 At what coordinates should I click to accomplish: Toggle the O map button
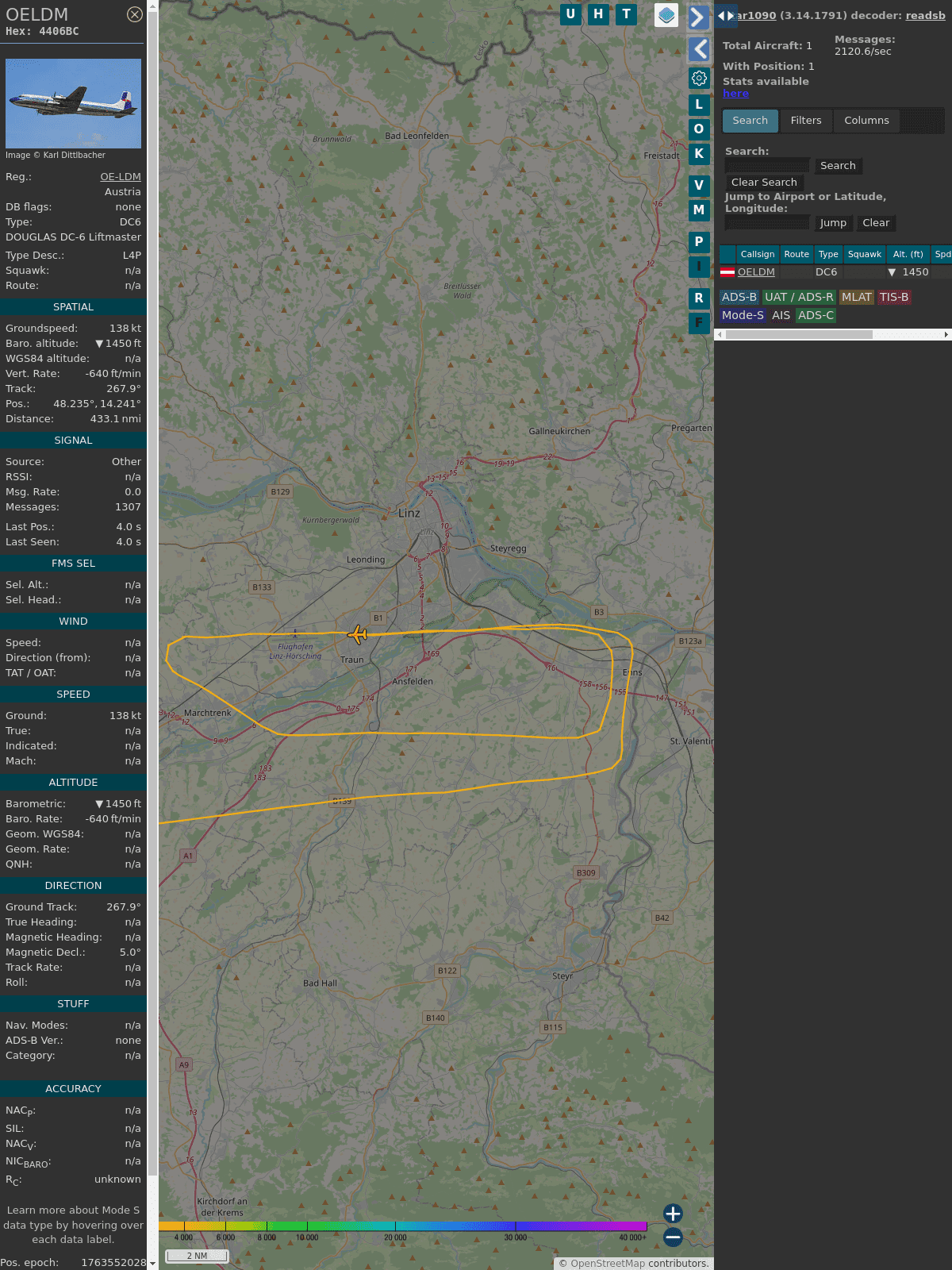[x=699, y=129]
